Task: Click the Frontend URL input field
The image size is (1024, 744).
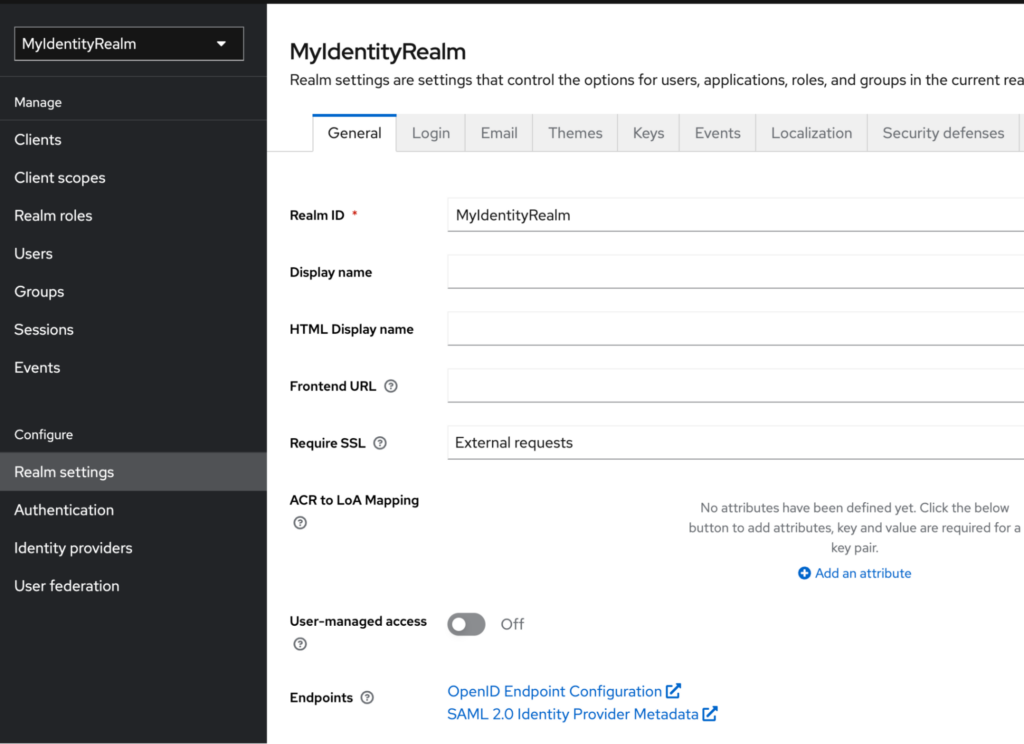Action: pos(735,385)
